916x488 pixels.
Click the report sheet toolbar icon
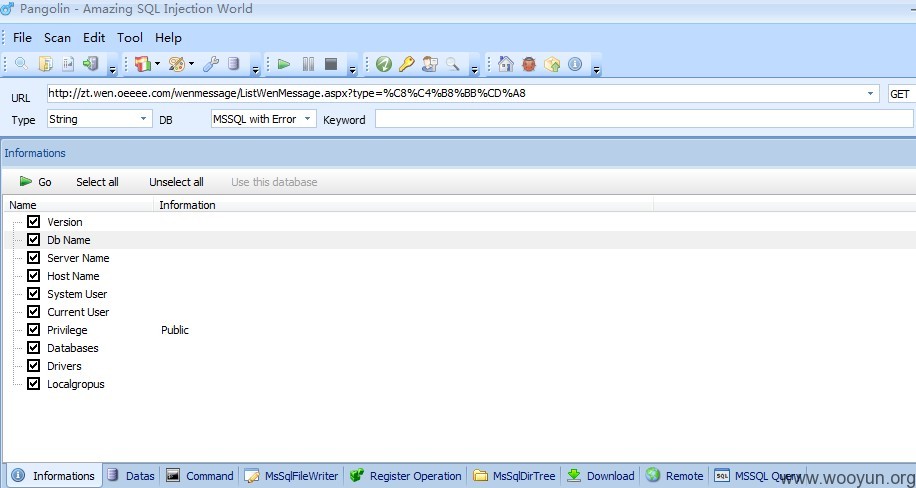[68, 64]
